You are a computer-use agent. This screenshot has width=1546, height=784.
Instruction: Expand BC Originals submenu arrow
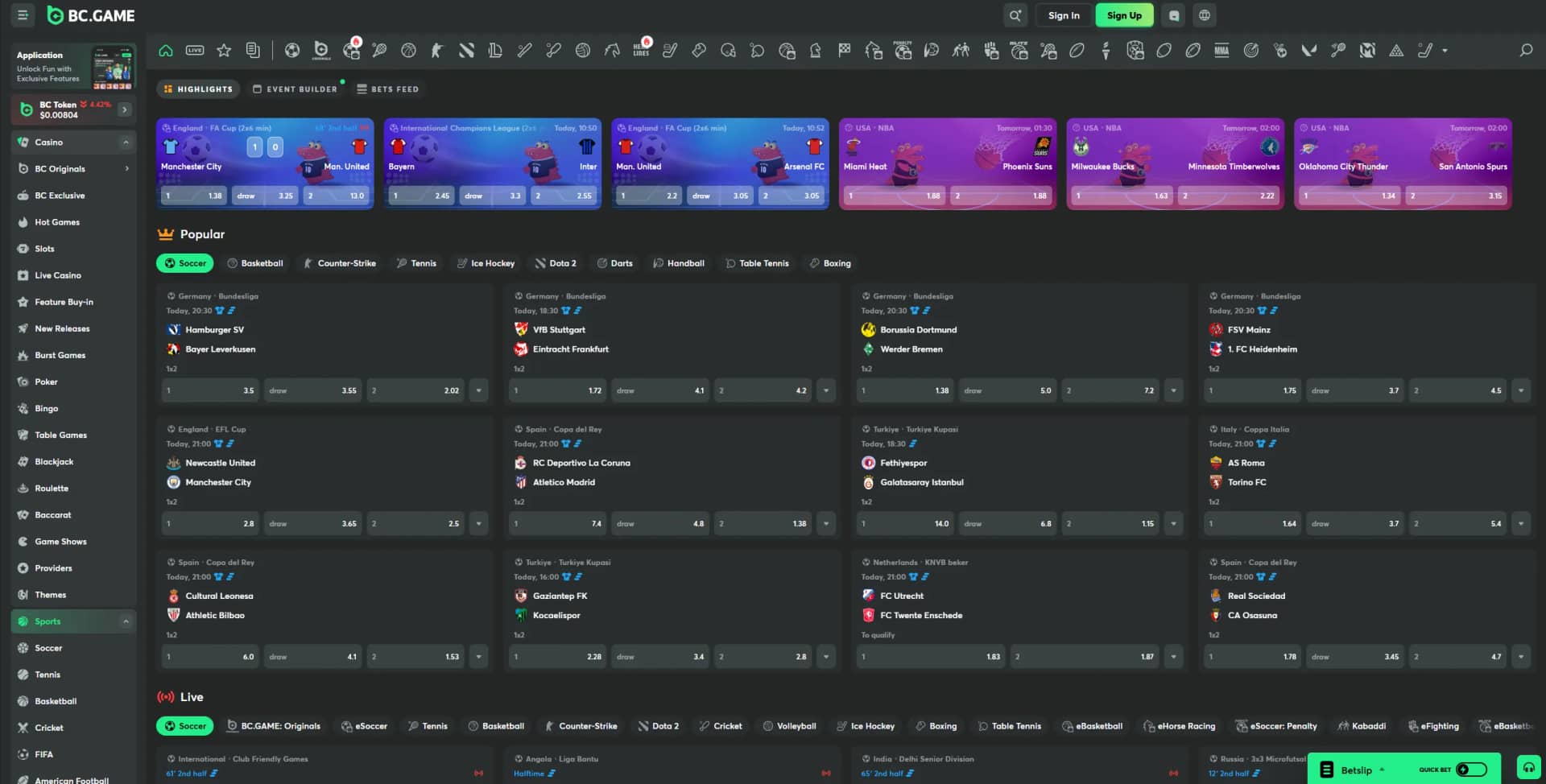(126, 169)
